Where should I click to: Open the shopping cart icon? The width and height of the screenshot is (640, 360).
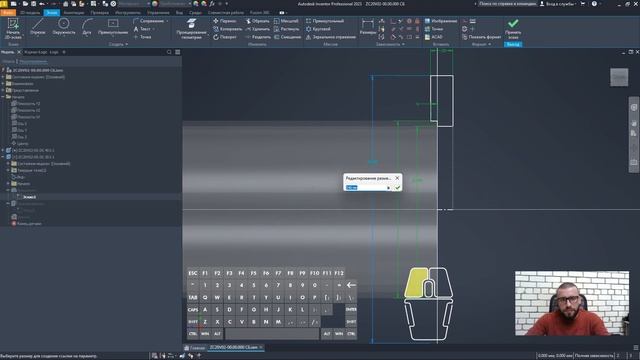coord(583,4)
